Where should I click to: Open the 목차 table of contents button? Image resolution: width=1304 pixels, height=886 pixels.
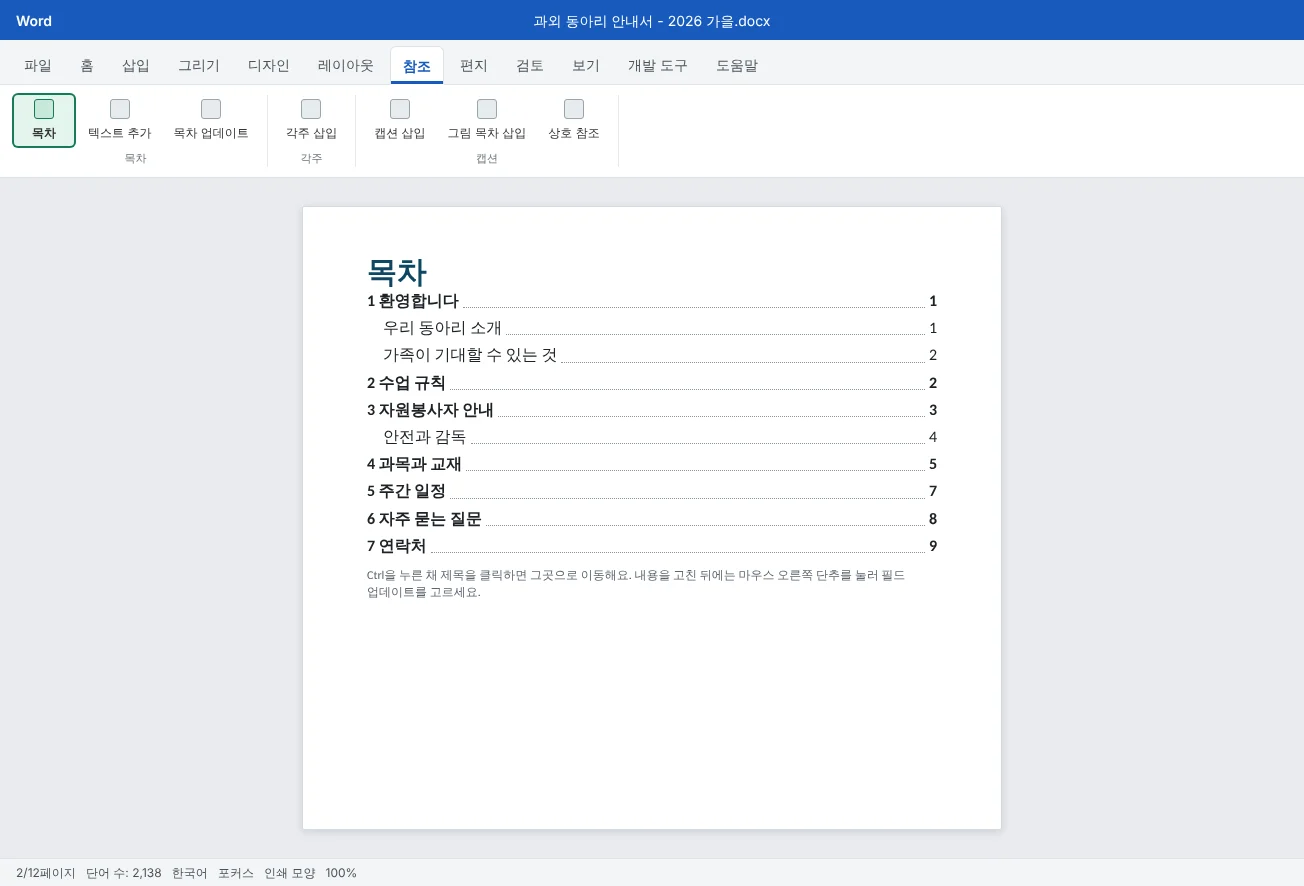point(44,120)
